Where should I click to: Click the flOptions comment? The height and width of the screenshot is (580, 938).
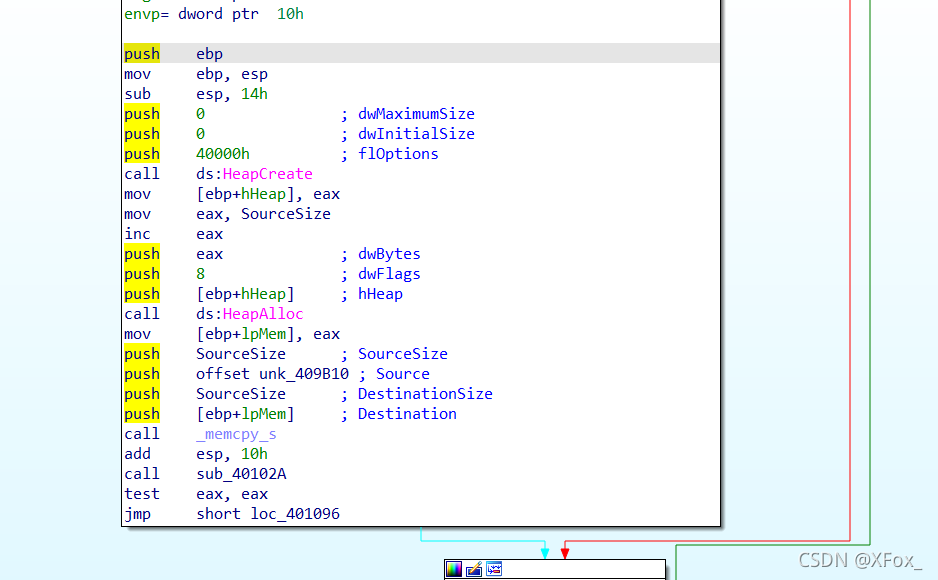coord(398,154)
